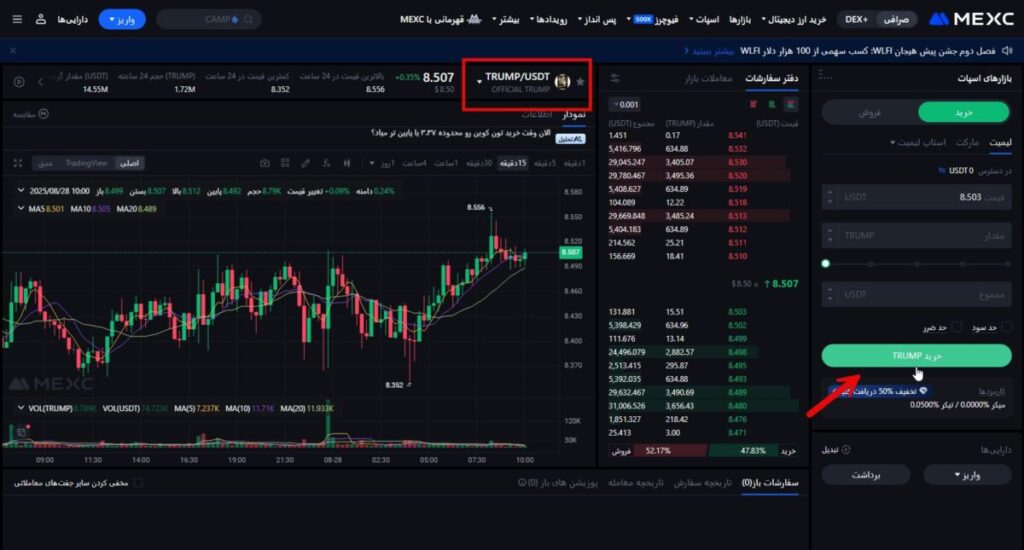Click the header search box showing CAMP

[209, 20]
